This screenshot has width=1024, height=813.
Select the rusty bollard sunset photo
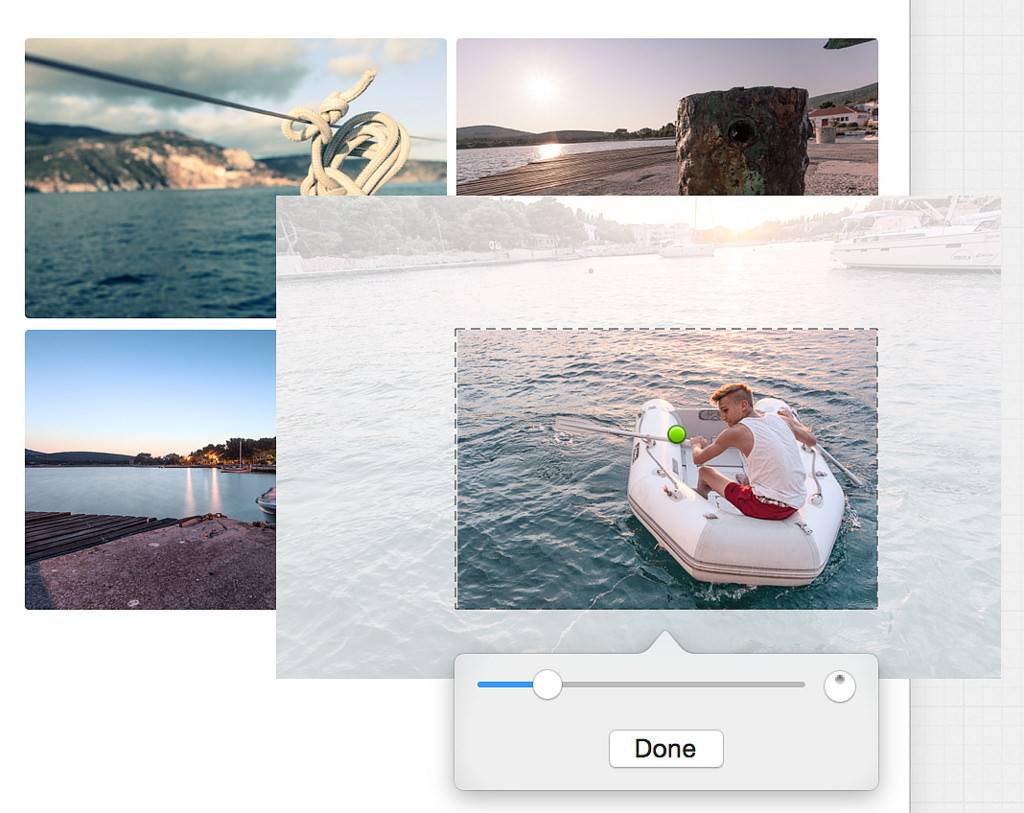pyautogui.click(x=667, y=117)
